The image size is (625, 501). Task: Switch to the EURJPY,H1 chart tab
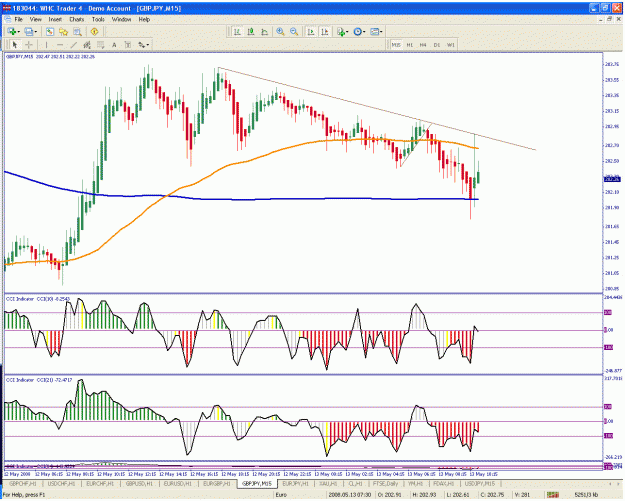295,483
